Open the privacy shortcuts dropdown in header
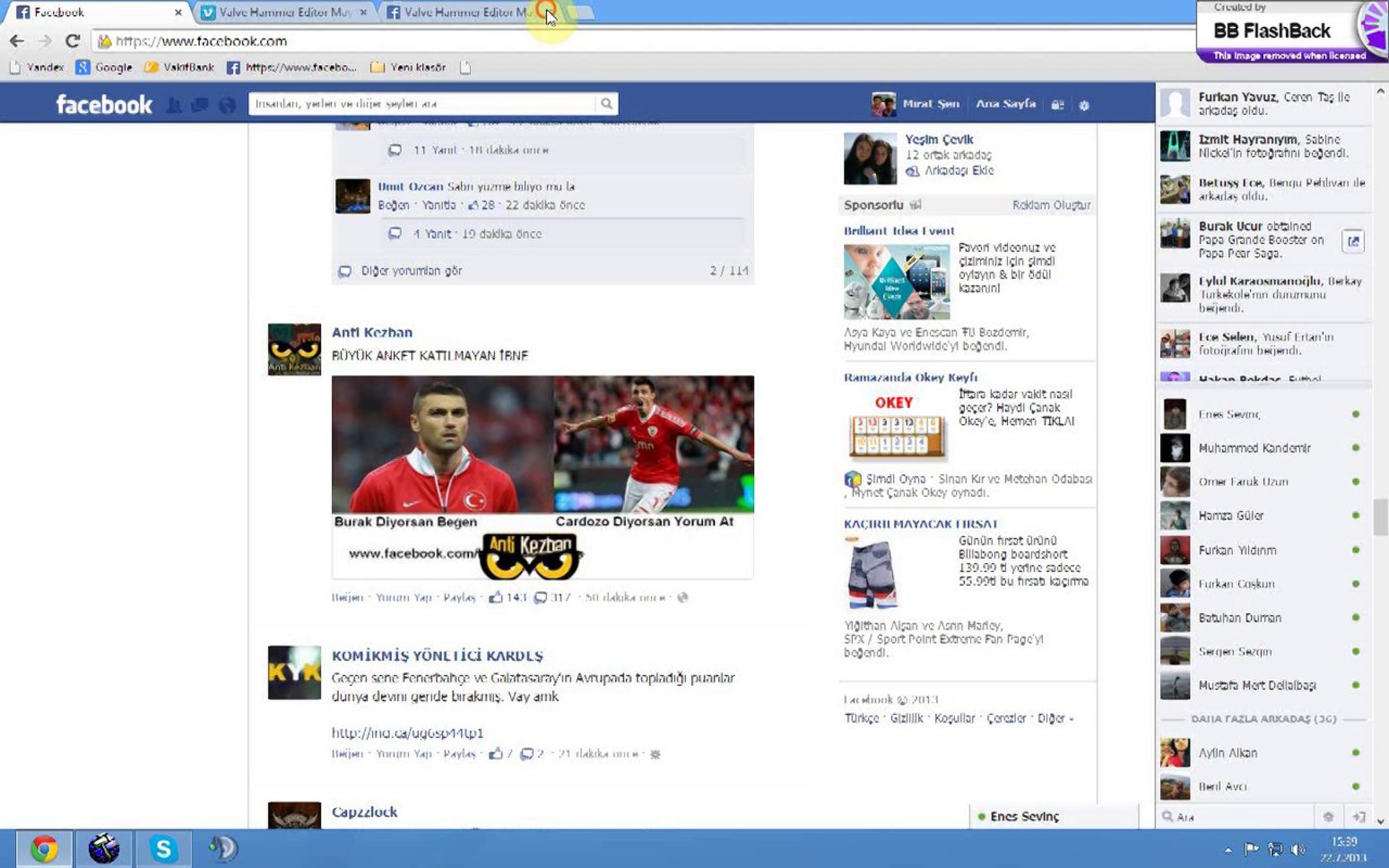 (x=1057, y=105)
